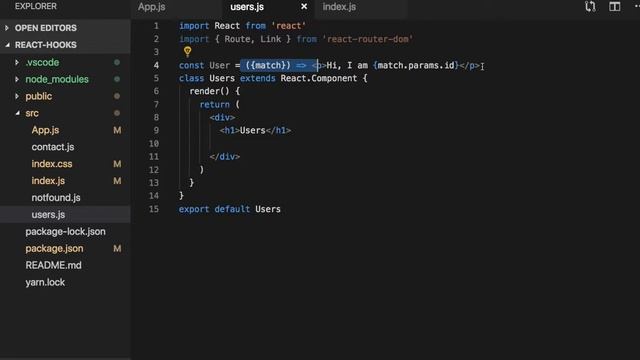640x360 pixels.
Task: Click export default Users on line 15
Action: (230, 209)
